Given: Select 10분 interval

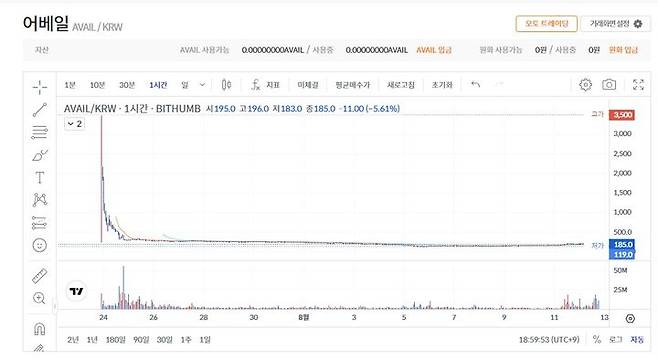Looking at the screenshot, I should (x=97, y=85).
